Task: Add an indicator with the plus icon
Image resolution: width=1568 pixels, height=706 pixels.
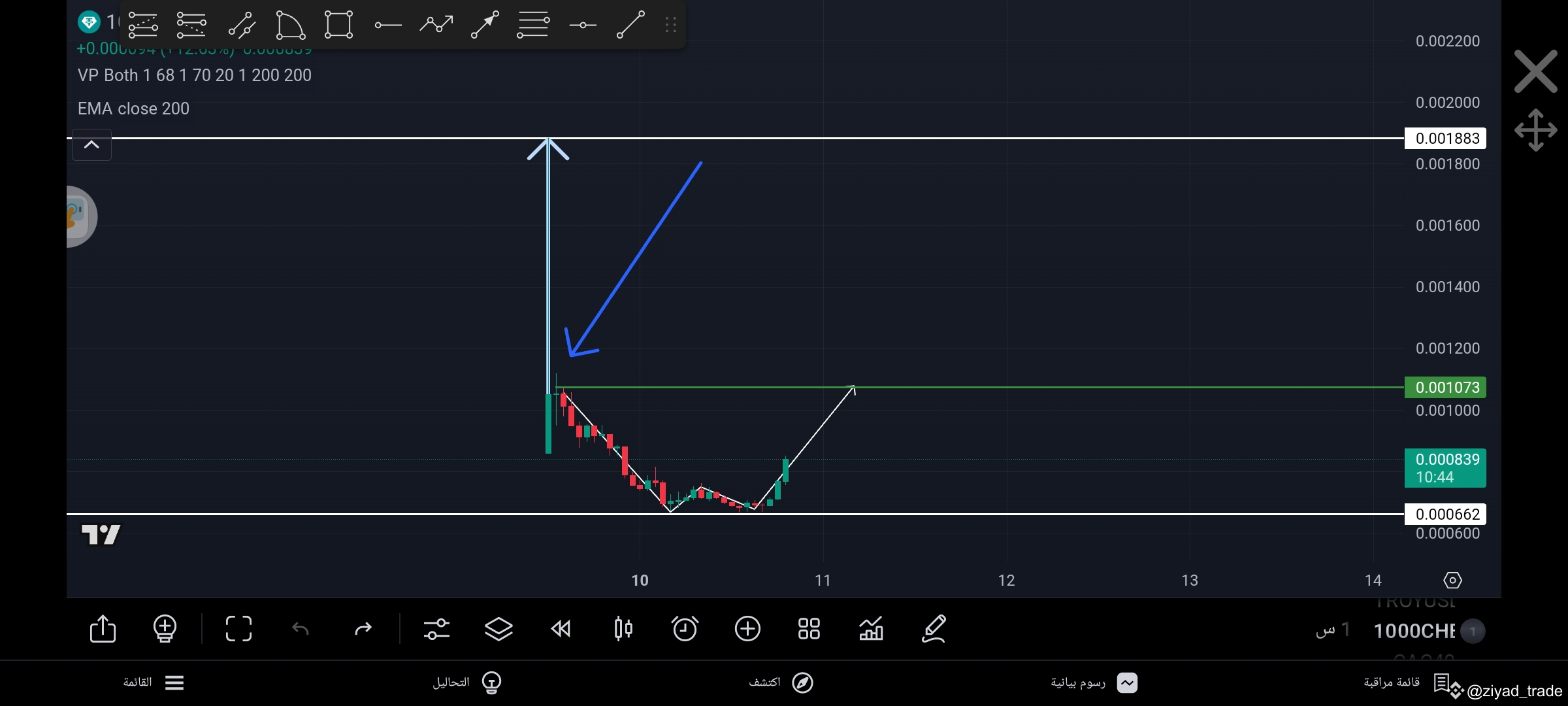Action: click(747, 629)
